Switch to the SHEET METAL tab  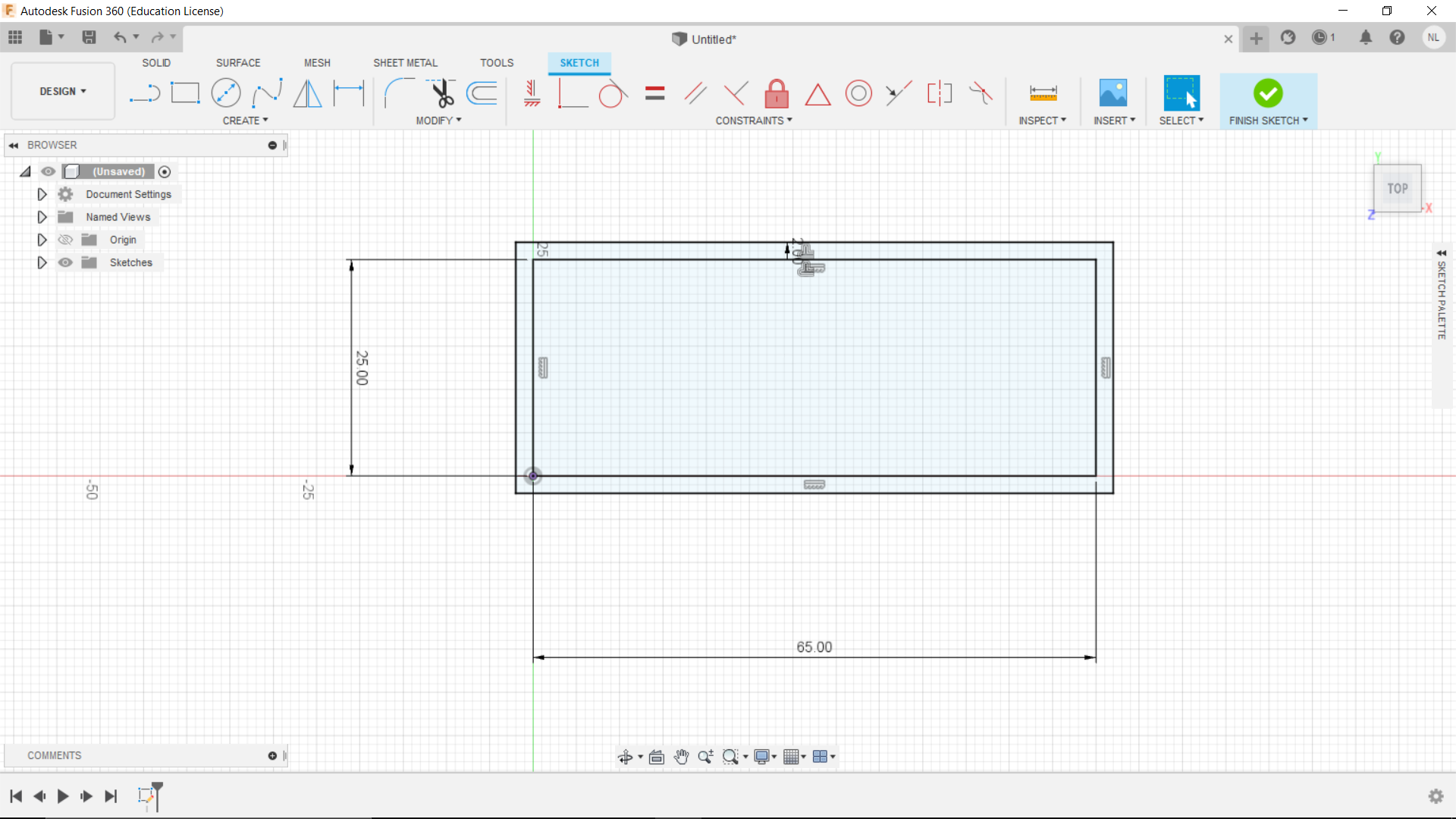coord(405,63)
